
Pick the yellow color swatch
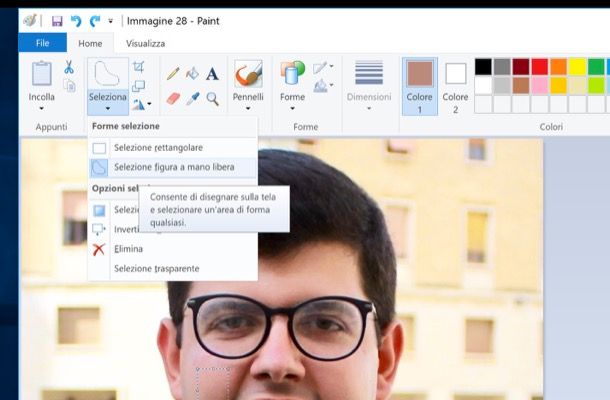[x=577, y=67]
